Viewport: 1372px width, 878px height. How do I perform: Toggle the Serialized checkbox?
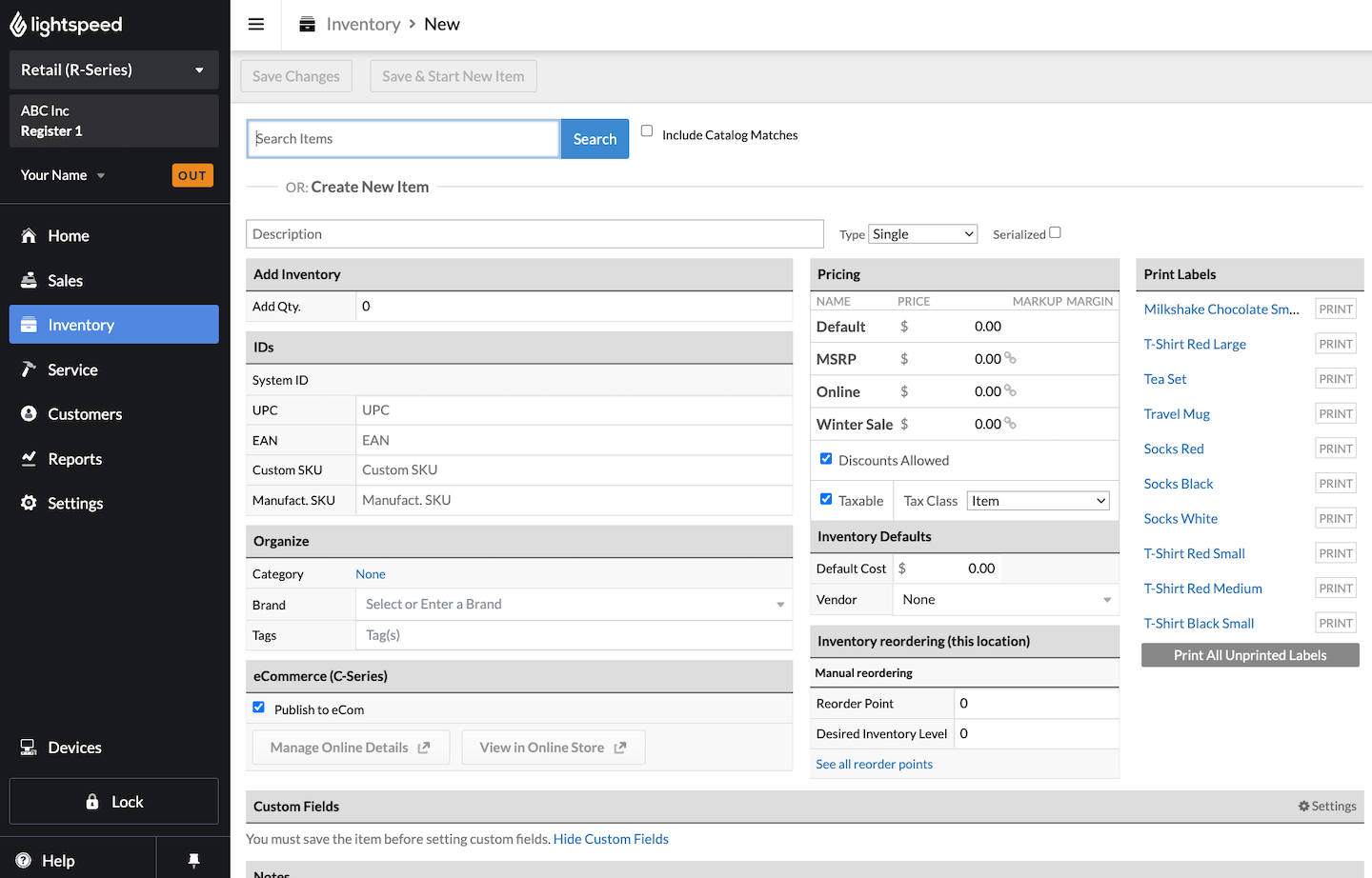pos(1055,232)
